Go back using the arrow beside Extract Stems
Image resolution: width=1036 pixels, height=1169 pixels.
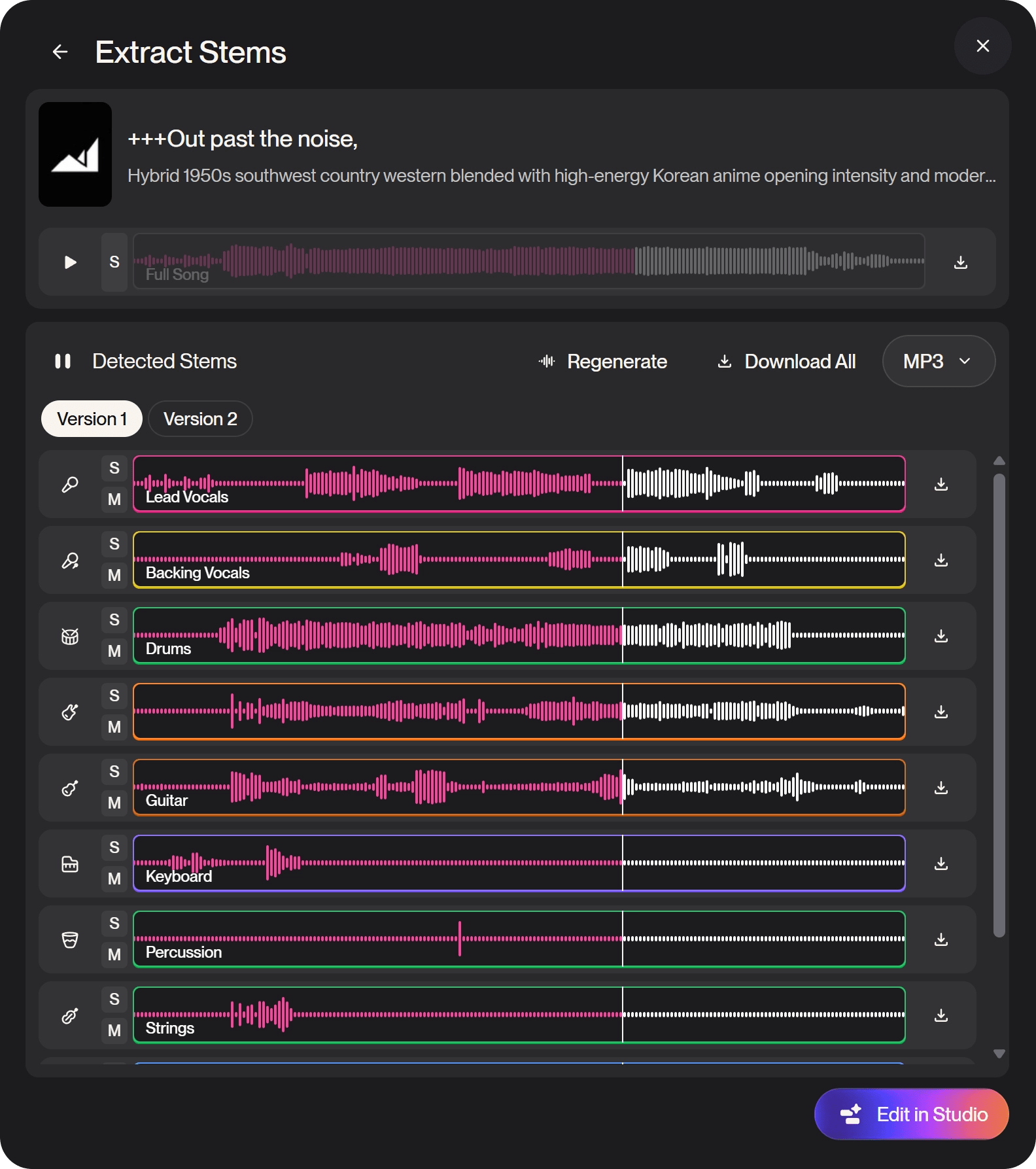click(x=60, y=52)
